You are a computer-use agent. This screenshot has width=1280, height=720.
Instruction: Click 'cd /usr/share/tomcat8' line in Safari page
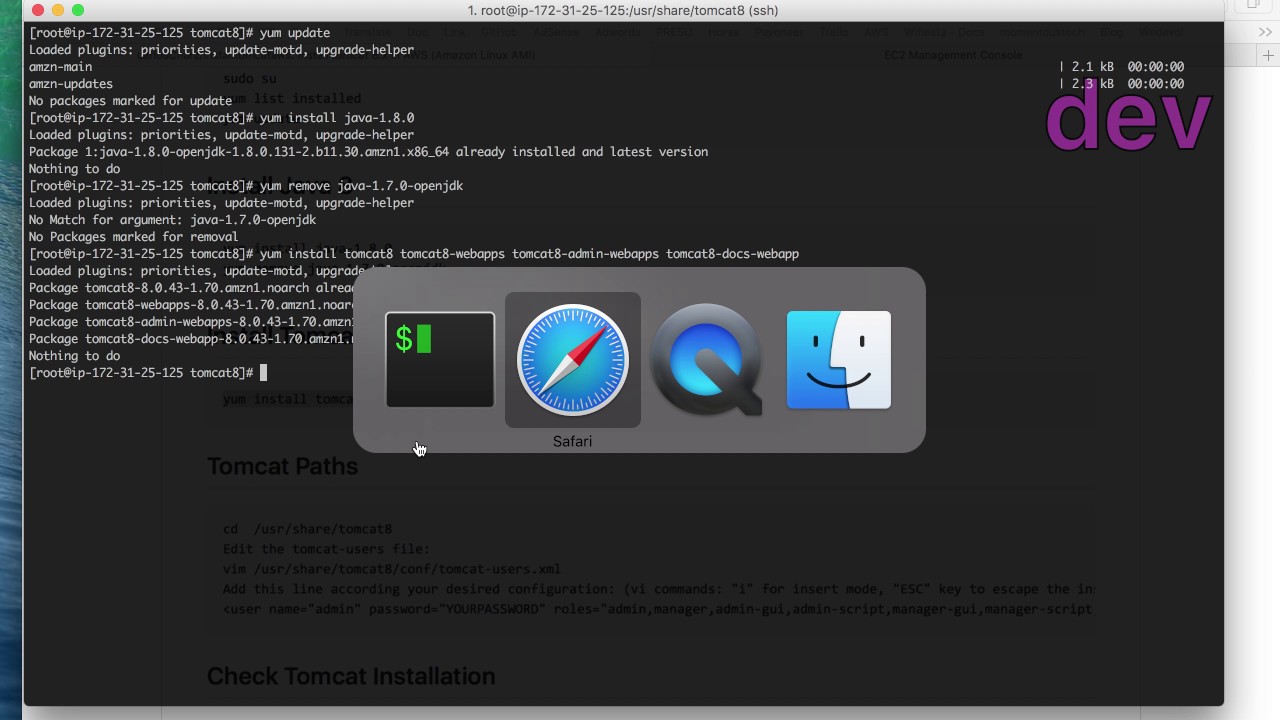tap(307, 529)
